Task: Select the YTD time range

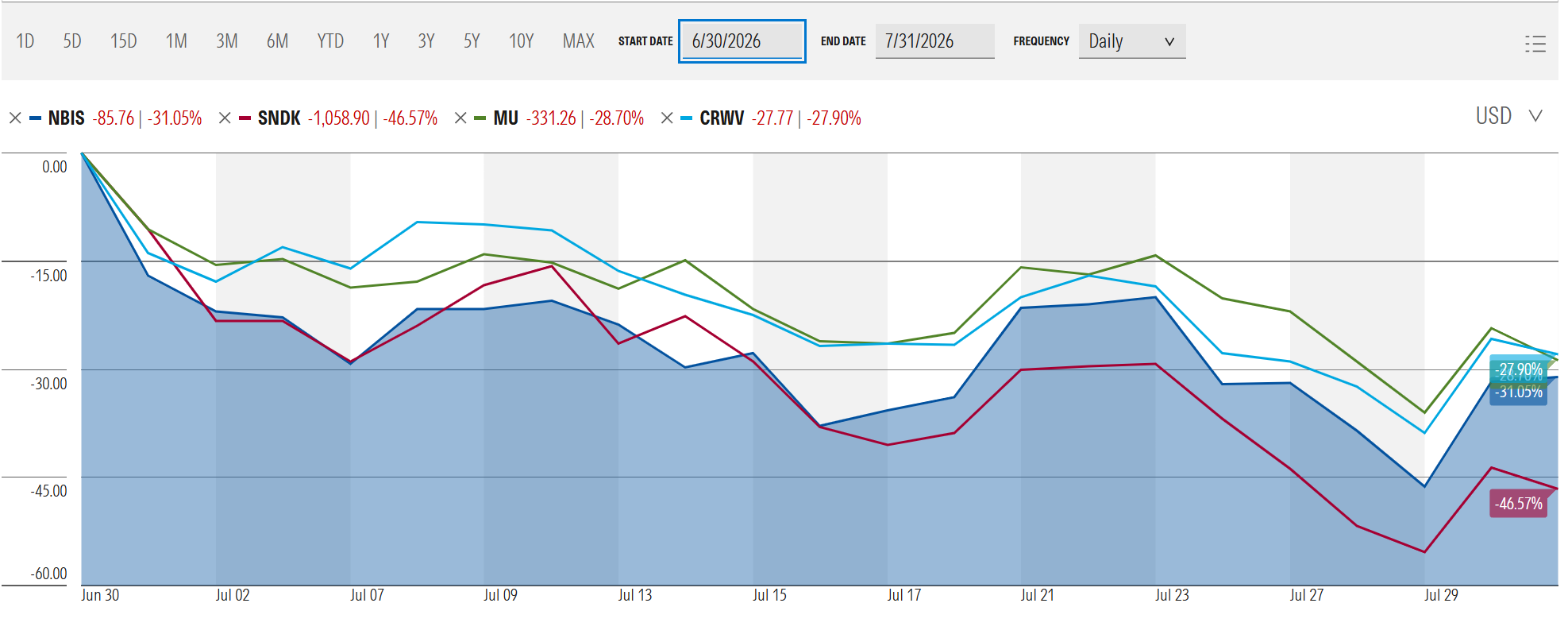Action: (330, 41)
